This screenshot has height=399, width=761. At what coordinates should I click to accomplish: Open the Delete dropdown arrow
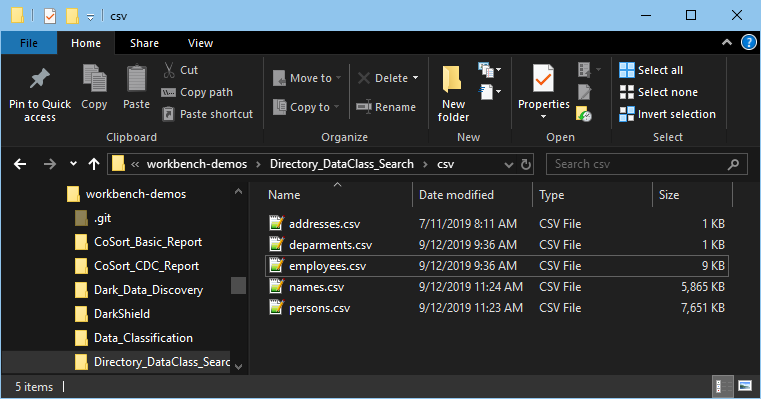click(x=415, y=78)
